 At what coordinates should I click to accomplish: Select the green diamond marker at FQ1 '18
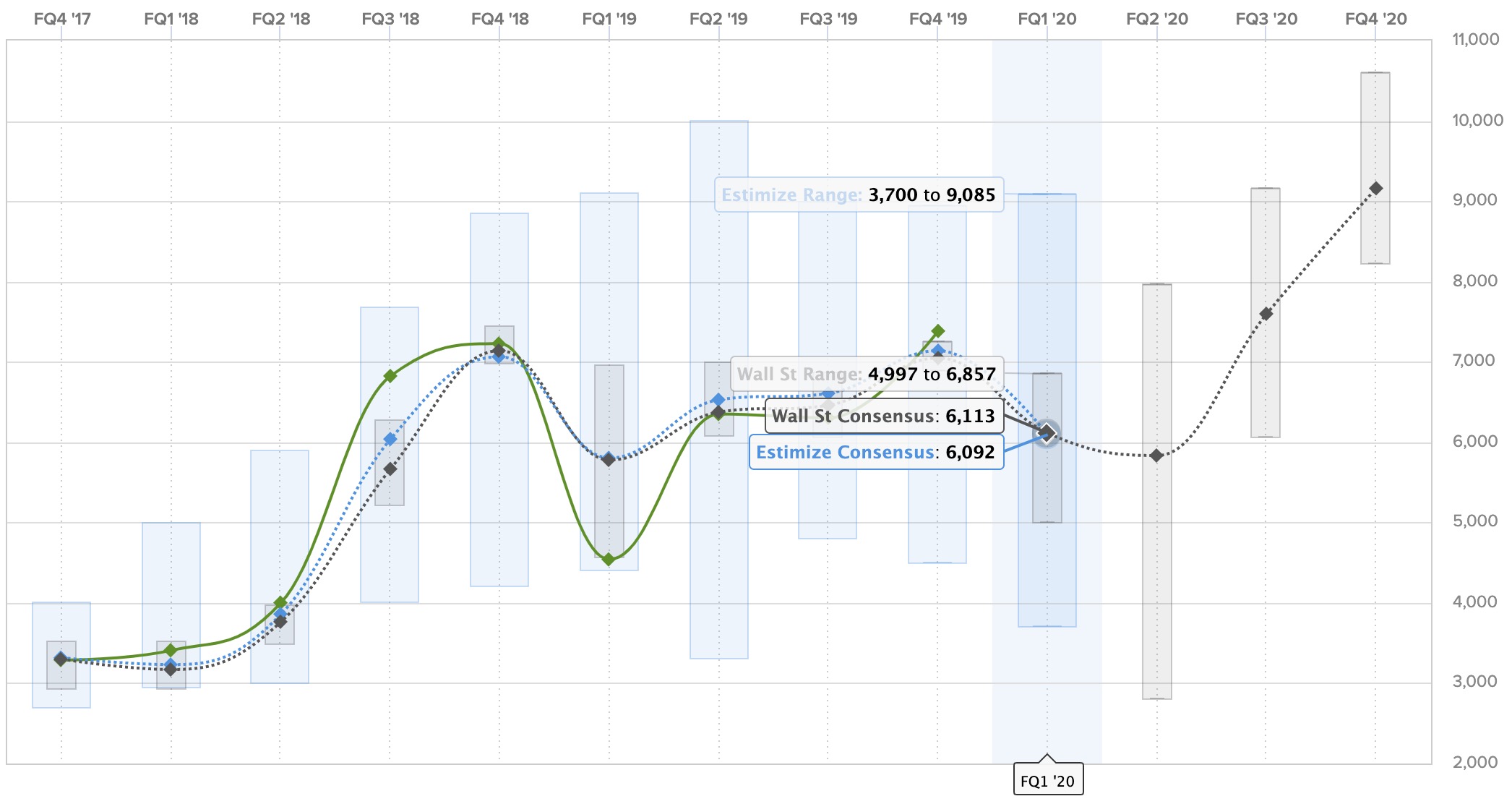pyautogui.click(x=171, y=650)
